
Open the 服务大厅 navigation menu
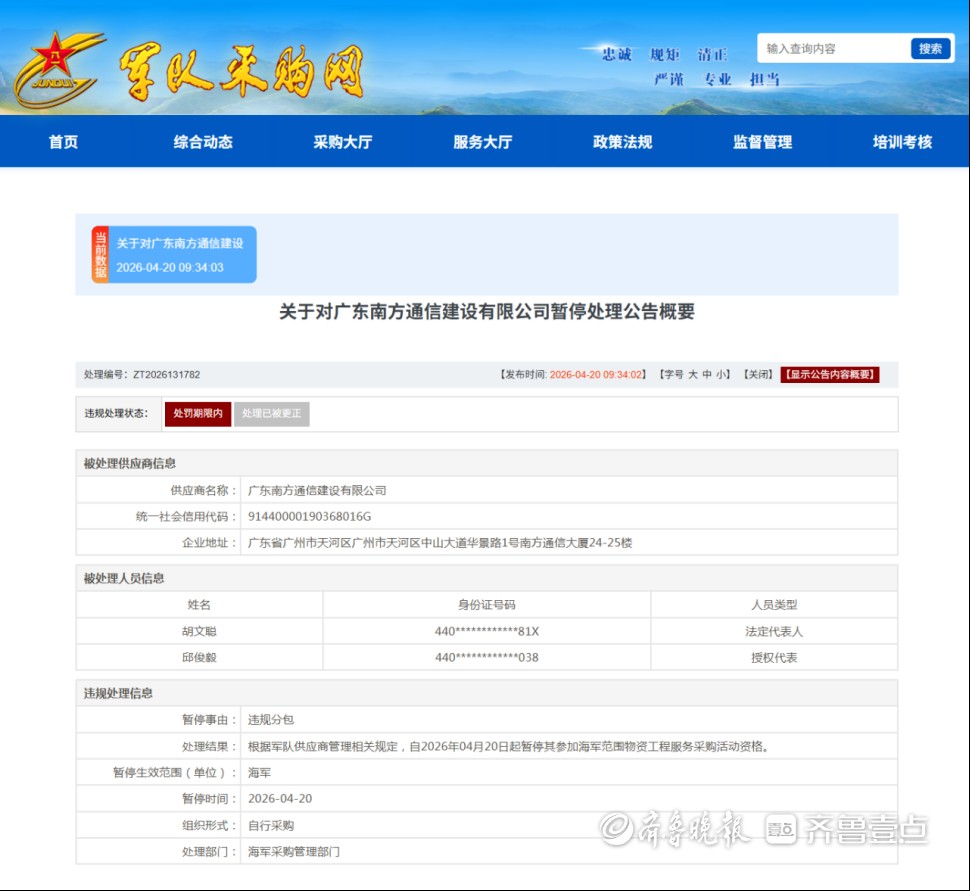[x=483, y=142]
